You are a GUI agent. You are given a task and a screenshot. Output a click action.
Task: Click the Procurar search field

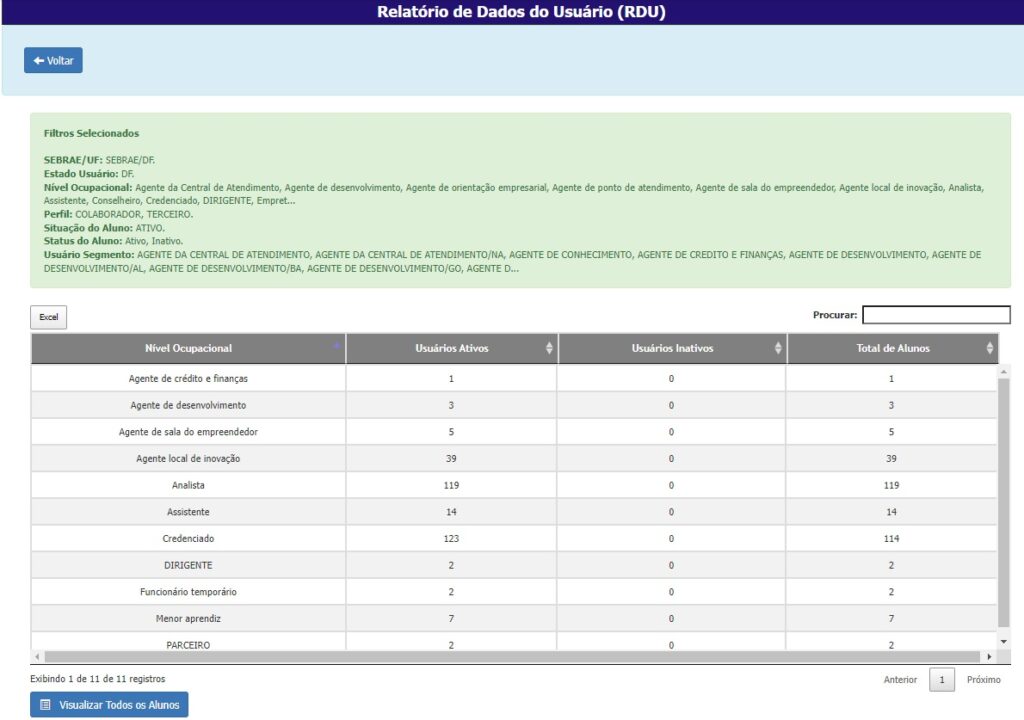(x=936, y=315)
